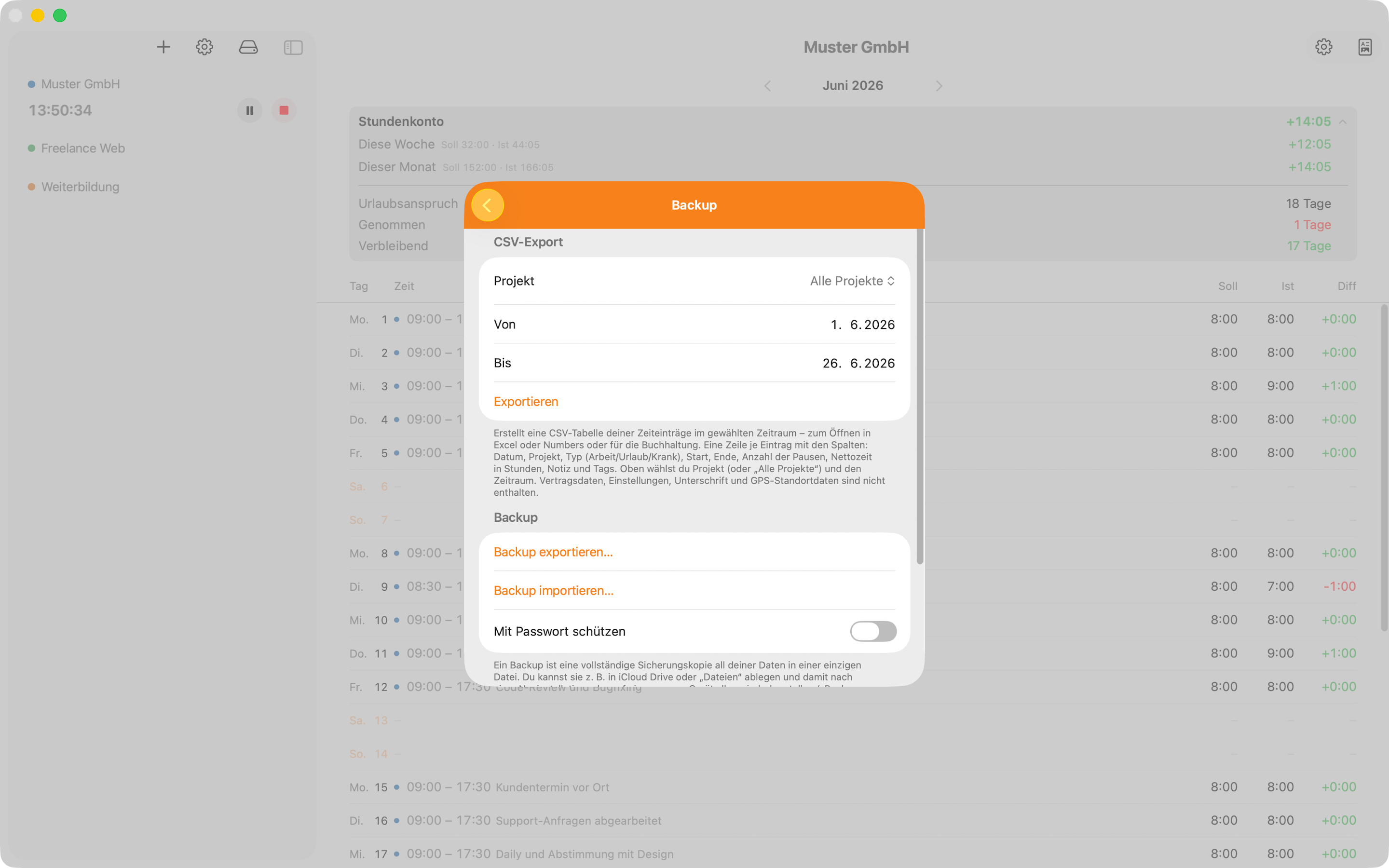Open the Mo. 15 Kundentermin vor Ort entry
The height and width of the screenshot is (868, 1389).
(x=853, y=787)
